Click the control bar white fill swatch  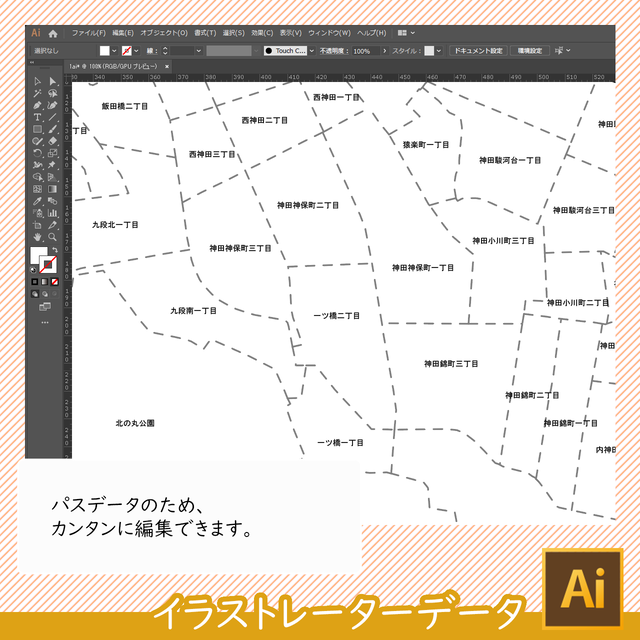pyautogui.click(x=104, y=51)
